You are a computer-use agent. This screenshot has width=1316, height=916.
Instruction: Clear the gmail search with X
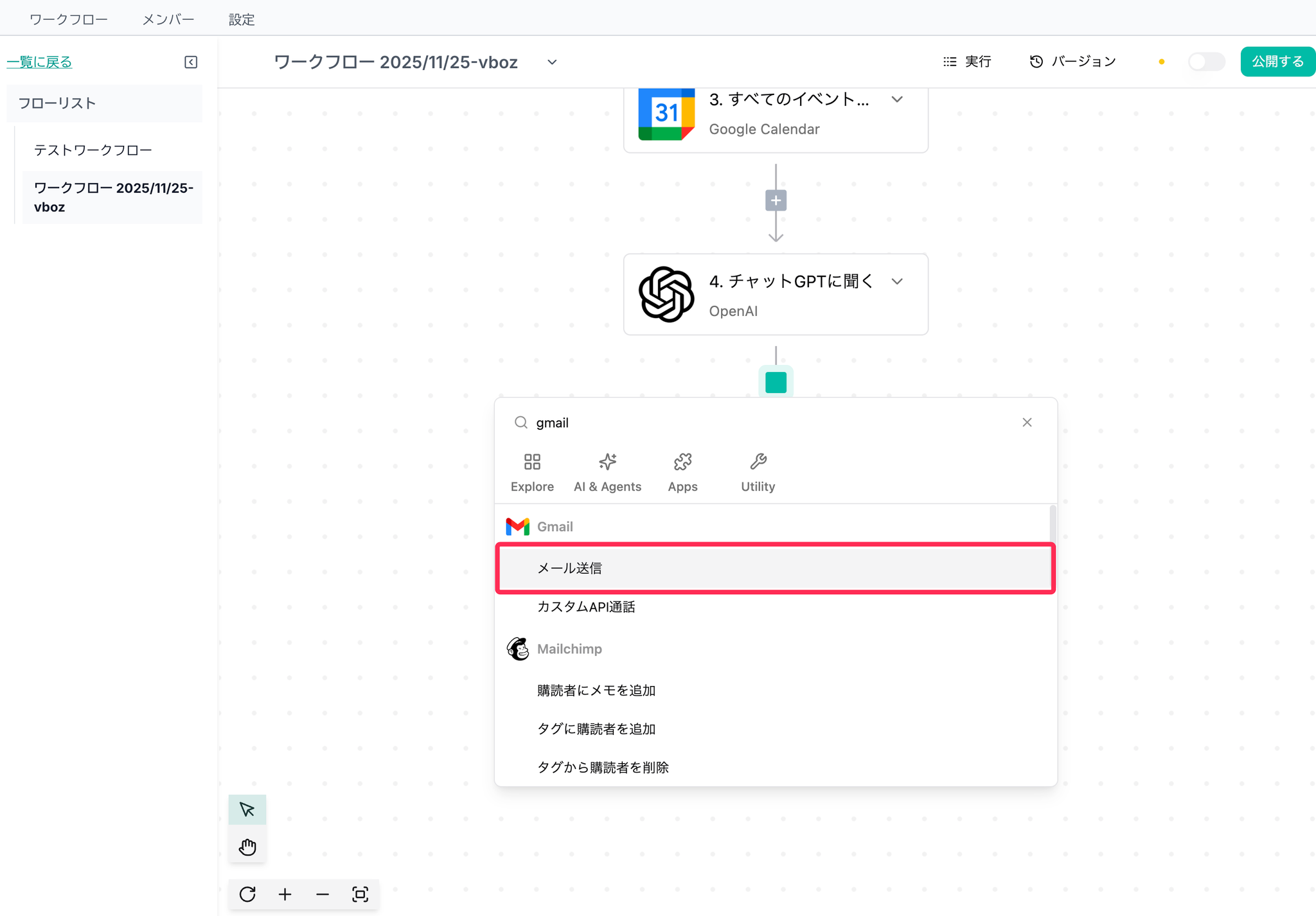tap(1027, 422)
